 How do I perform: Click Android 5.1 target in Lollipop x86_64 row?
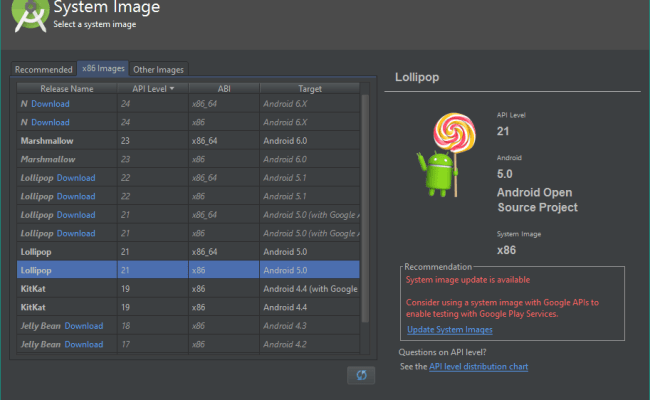point(285,178)
